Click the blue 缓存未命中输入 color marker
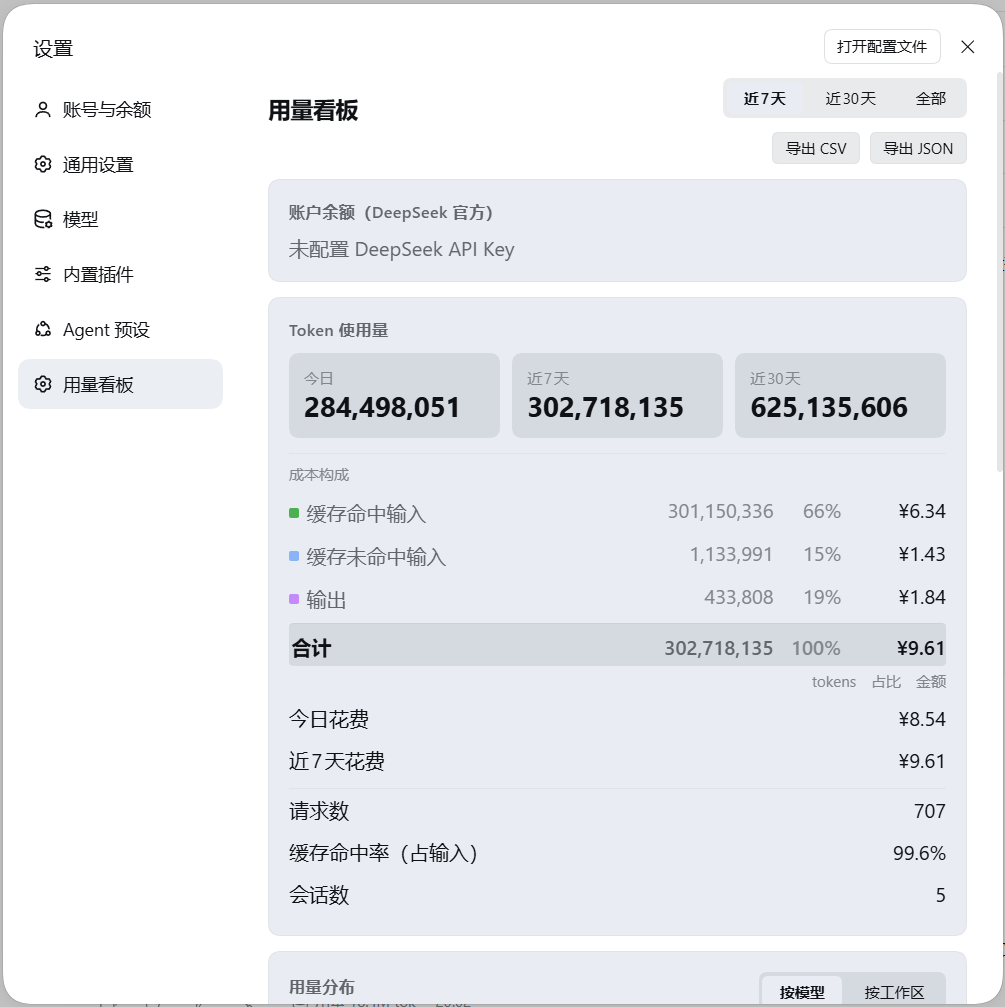 [x=294, y=556]
